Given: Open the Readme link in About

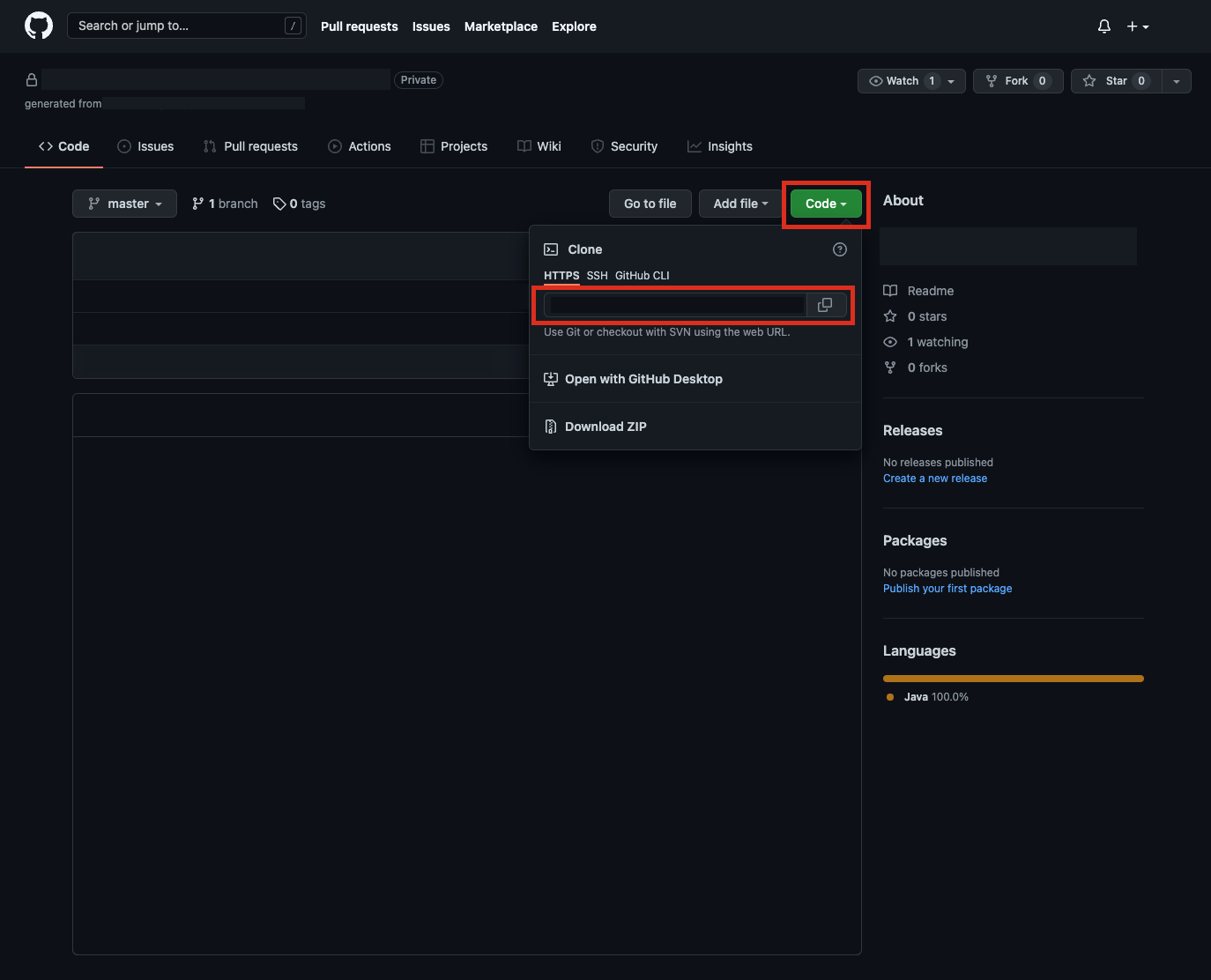Looking at the screenshot, I should [918, 291].
